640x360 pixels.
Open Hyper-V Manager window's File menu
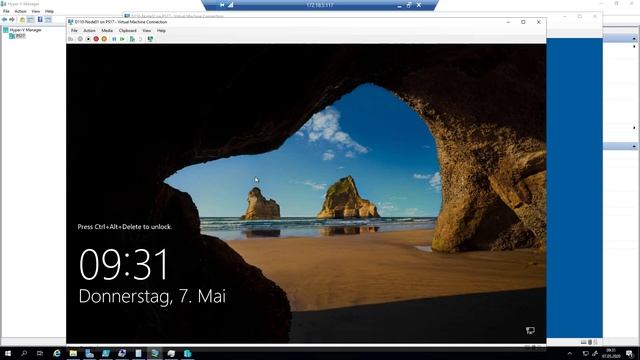[x=6, y=11]
